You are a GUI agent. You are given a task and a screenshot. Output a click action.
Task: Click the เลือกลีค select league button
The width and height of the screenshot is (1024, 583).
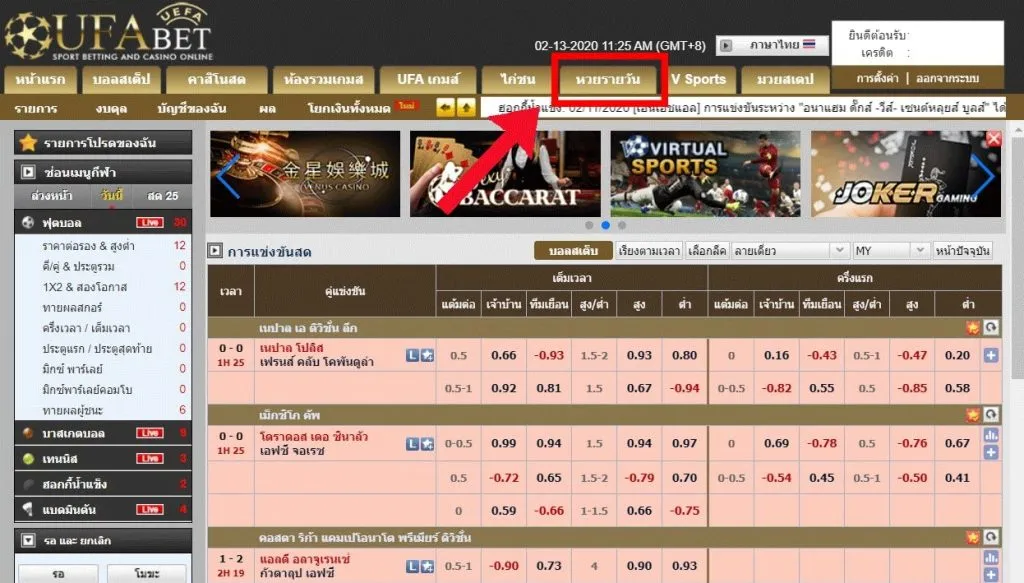point(707,251)
